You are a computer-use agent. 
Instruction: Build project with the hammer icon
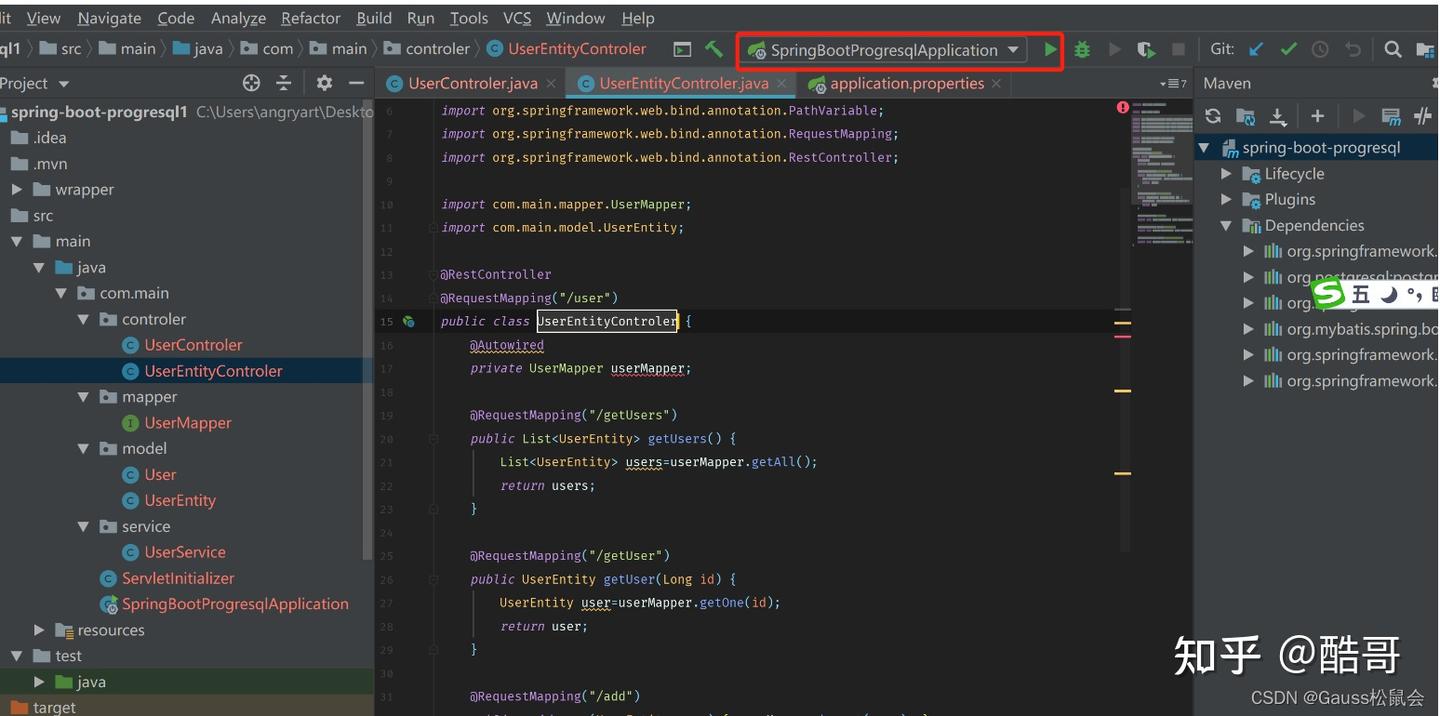pos(714,49)
